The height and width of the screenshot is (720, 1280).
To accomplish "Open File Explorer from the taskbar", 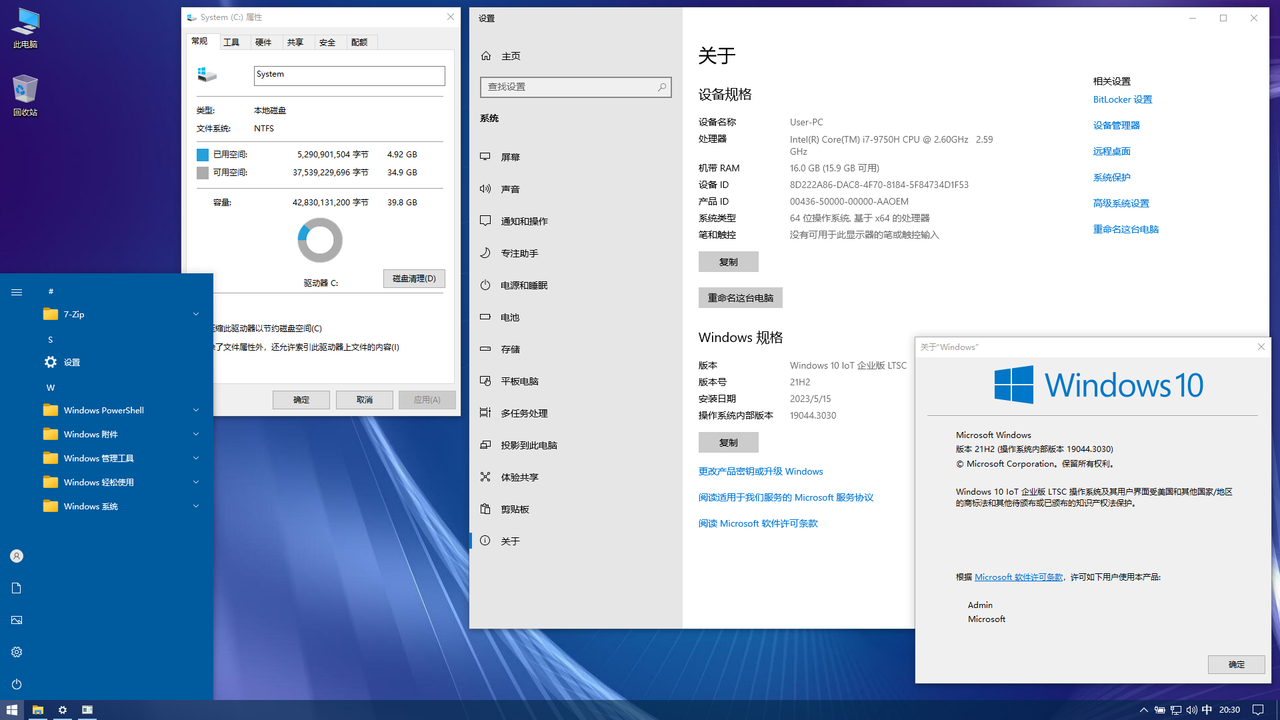I will (x=38, y=710).
